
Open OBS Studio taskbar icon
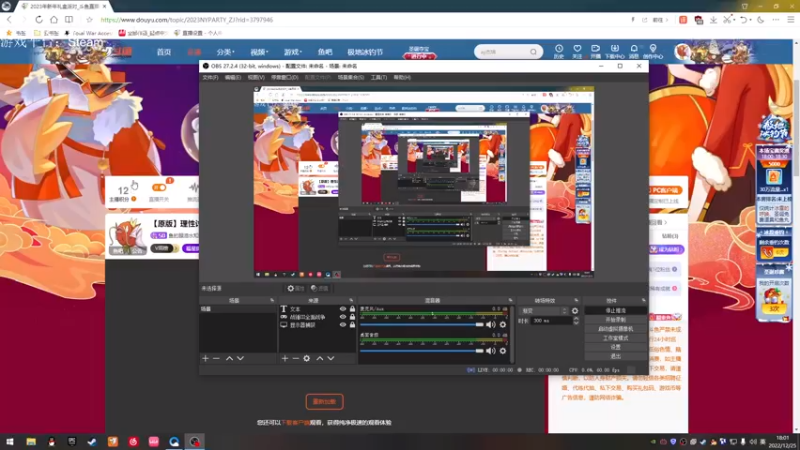click(x=195, y=442)
